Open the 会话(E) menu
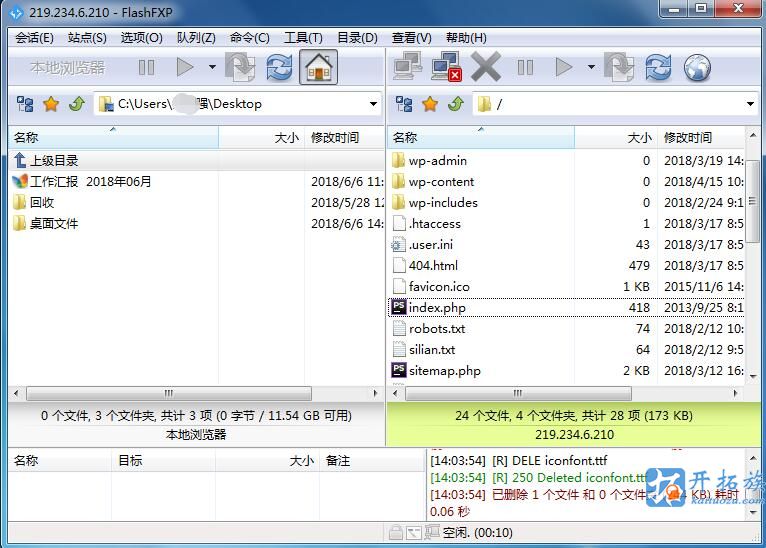This screenshot has height=548, width=766. pos(34,38)
